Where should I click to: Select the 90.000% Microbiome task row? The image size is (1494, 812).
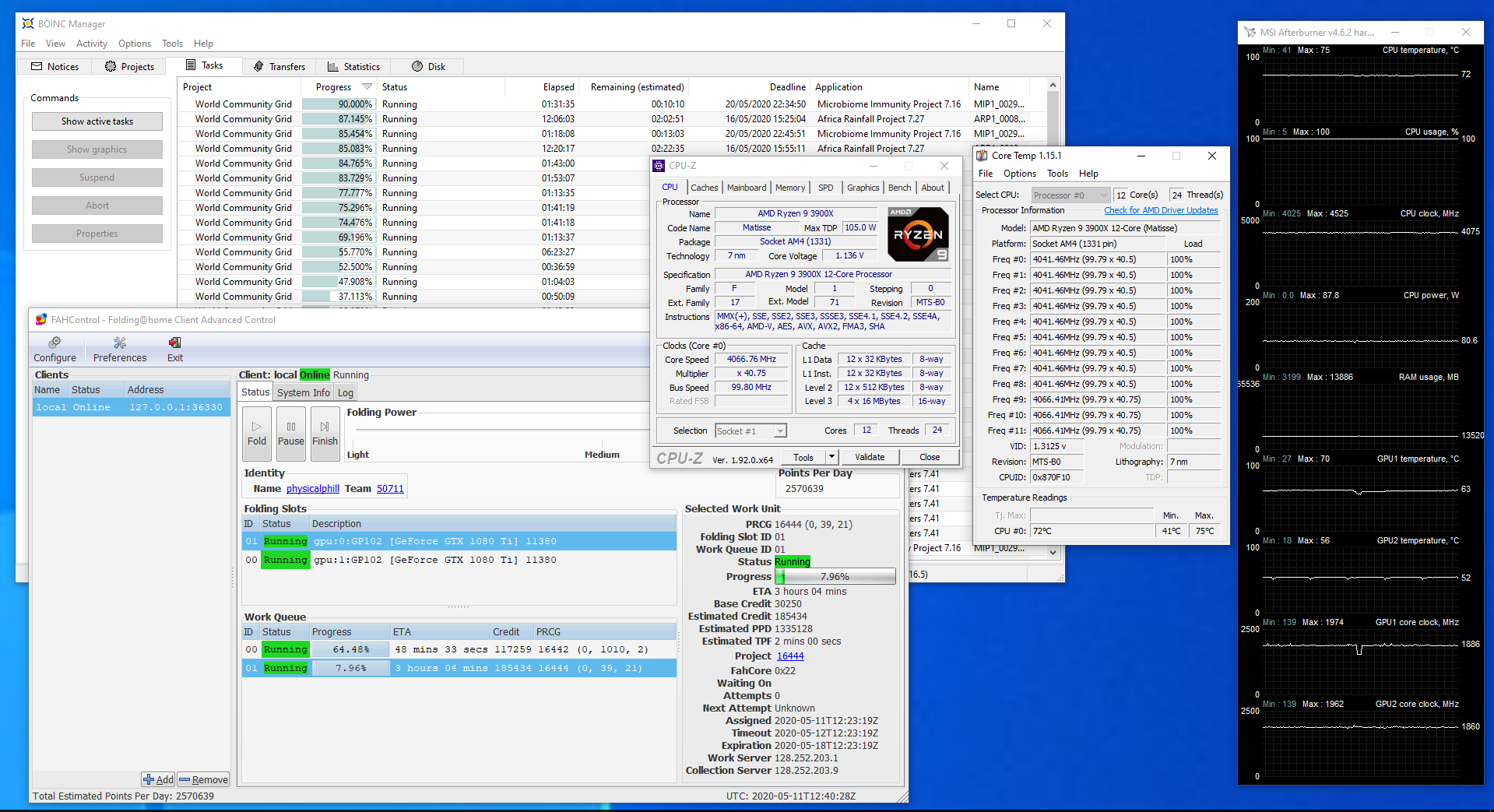613,104
